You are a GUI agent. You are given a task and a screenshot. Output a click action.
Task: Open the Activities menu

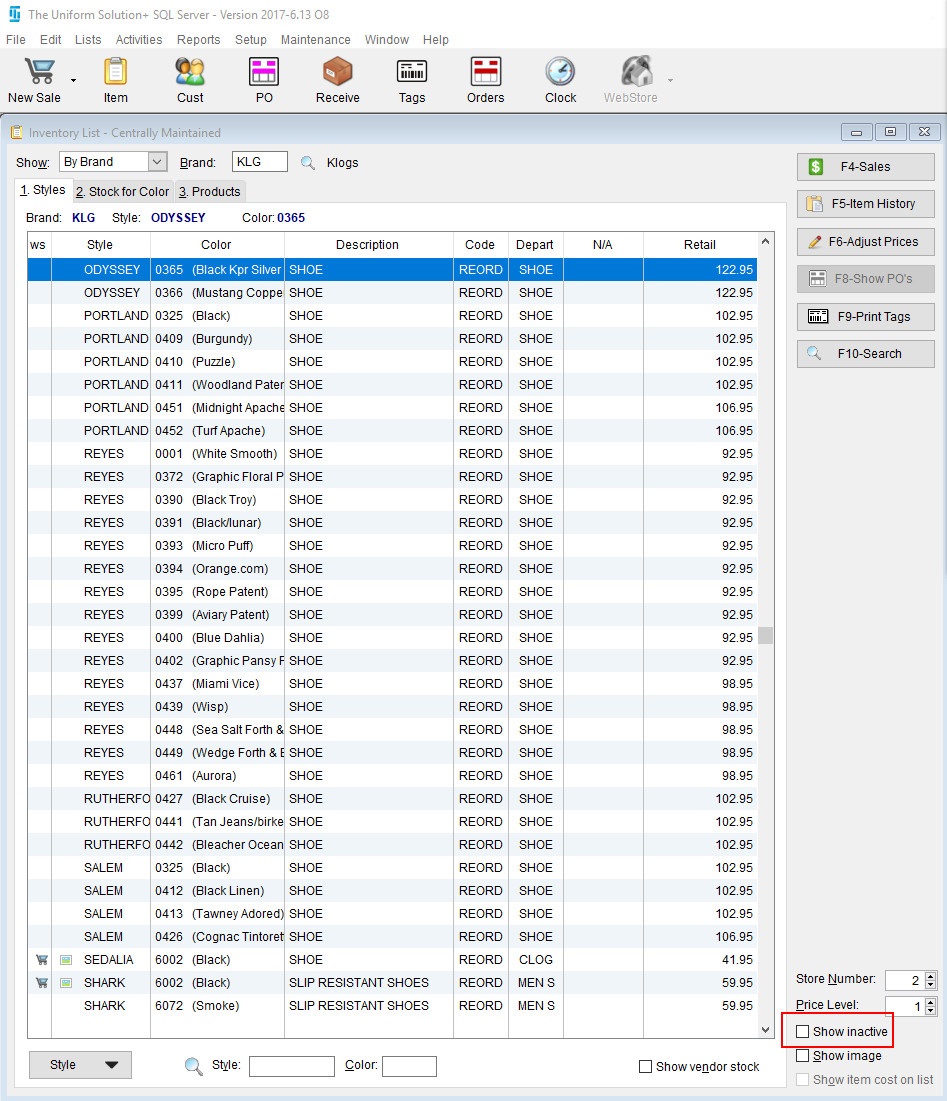click(138, 40)
